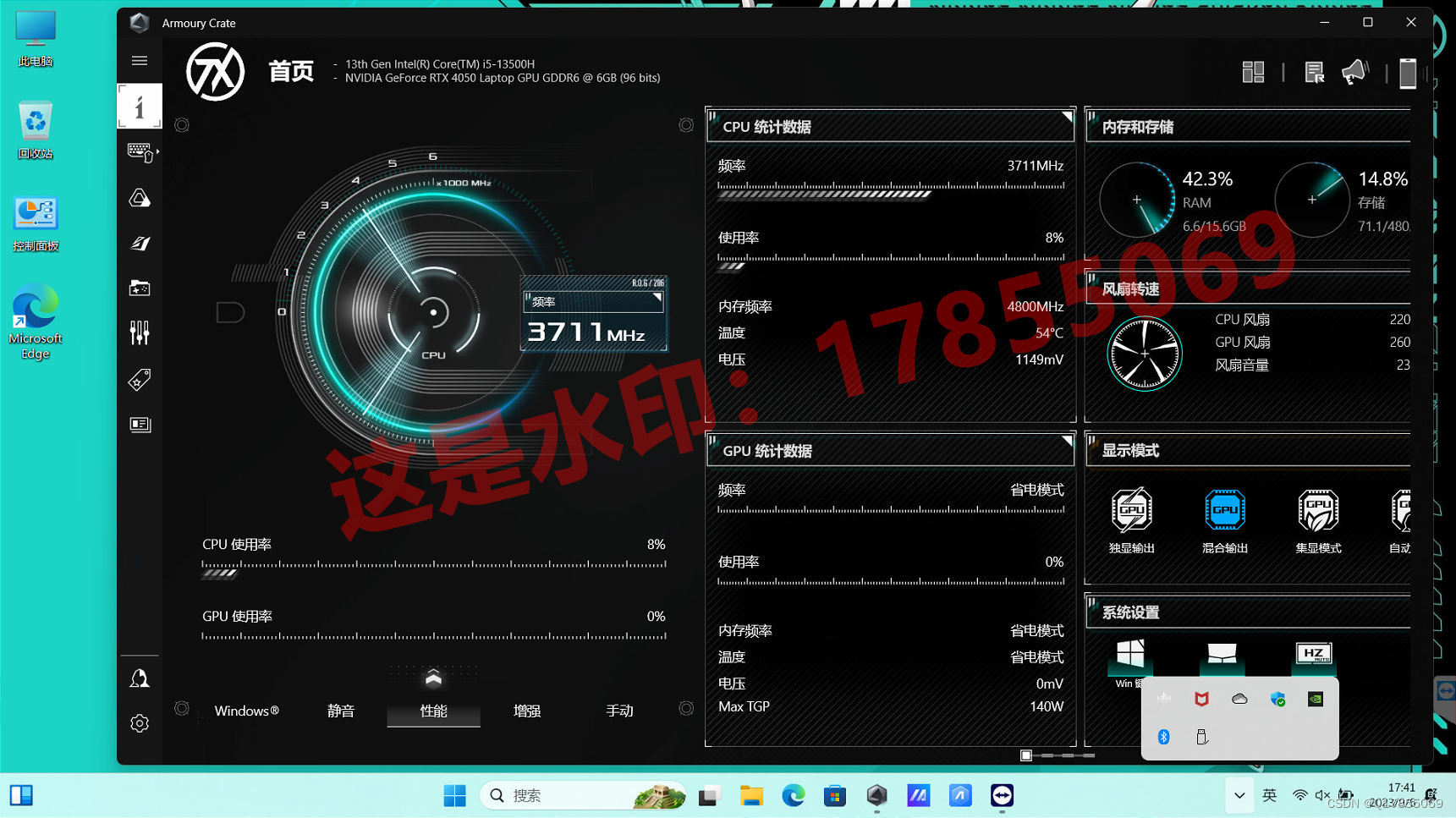Select 静音 operating mode
Viewport: 1456px width, 818px height.
(341, 711)
